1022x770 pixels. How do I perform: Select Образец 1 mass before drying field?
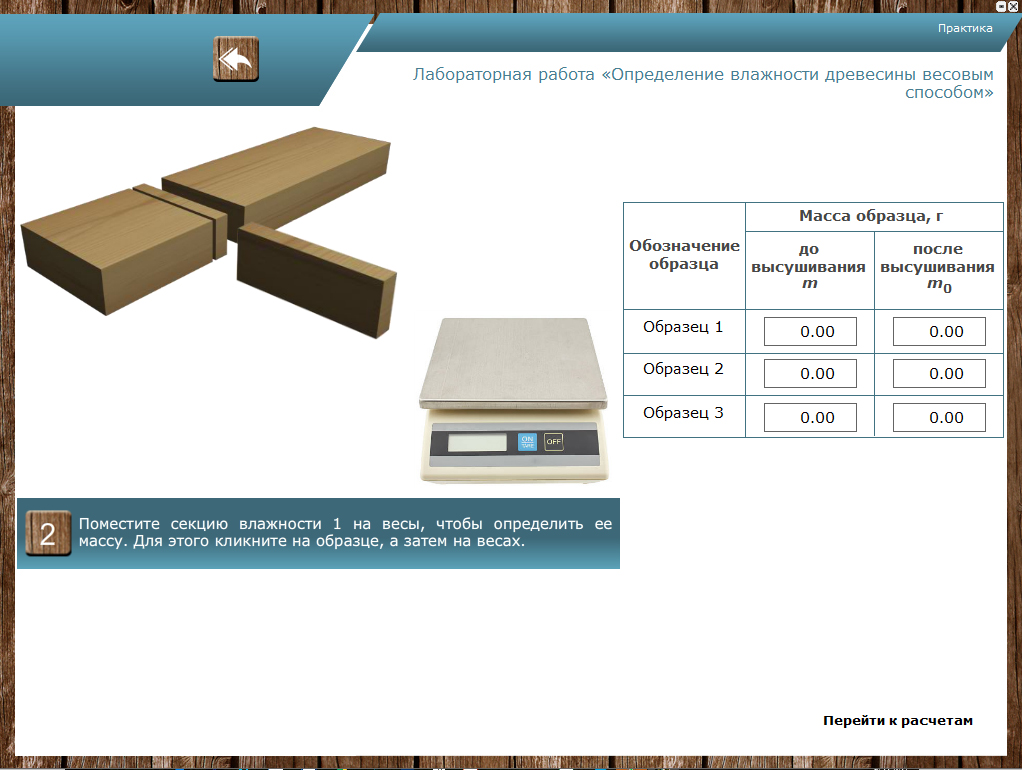(810, 332)
